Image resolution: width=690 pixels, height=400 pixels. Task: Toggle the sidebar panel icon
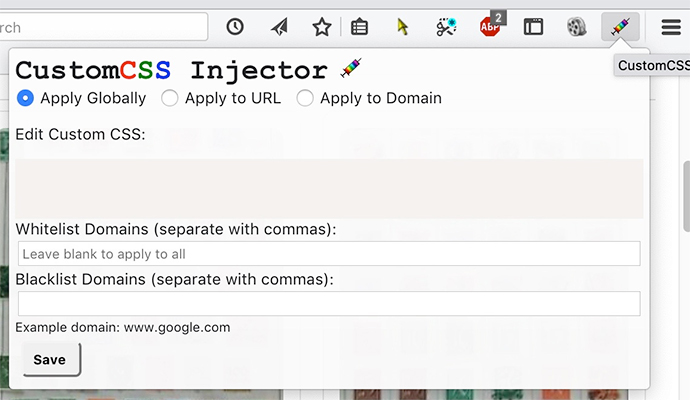533,27
